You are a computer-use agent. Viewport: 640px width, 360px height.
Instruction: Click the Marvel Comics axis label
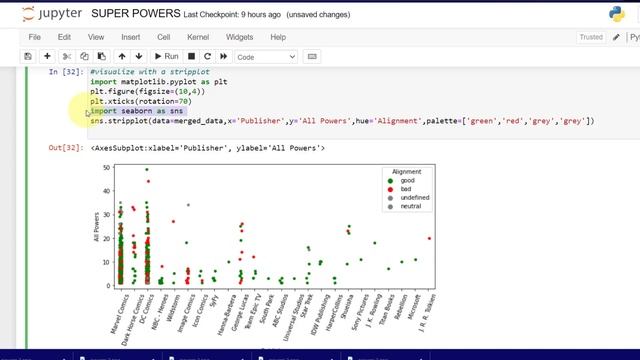tap(120, 314)
